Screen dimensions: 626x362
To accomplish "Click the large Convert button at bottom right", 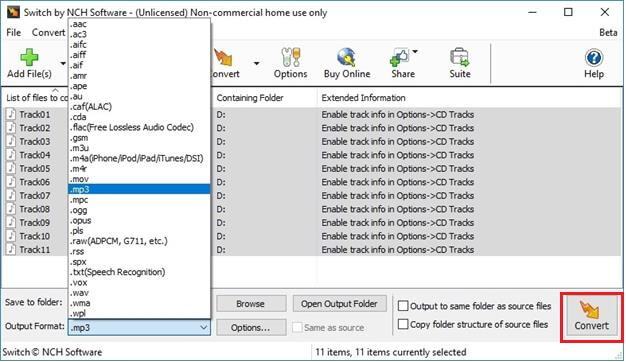I will pyautogui.click(x=591, y=317).
